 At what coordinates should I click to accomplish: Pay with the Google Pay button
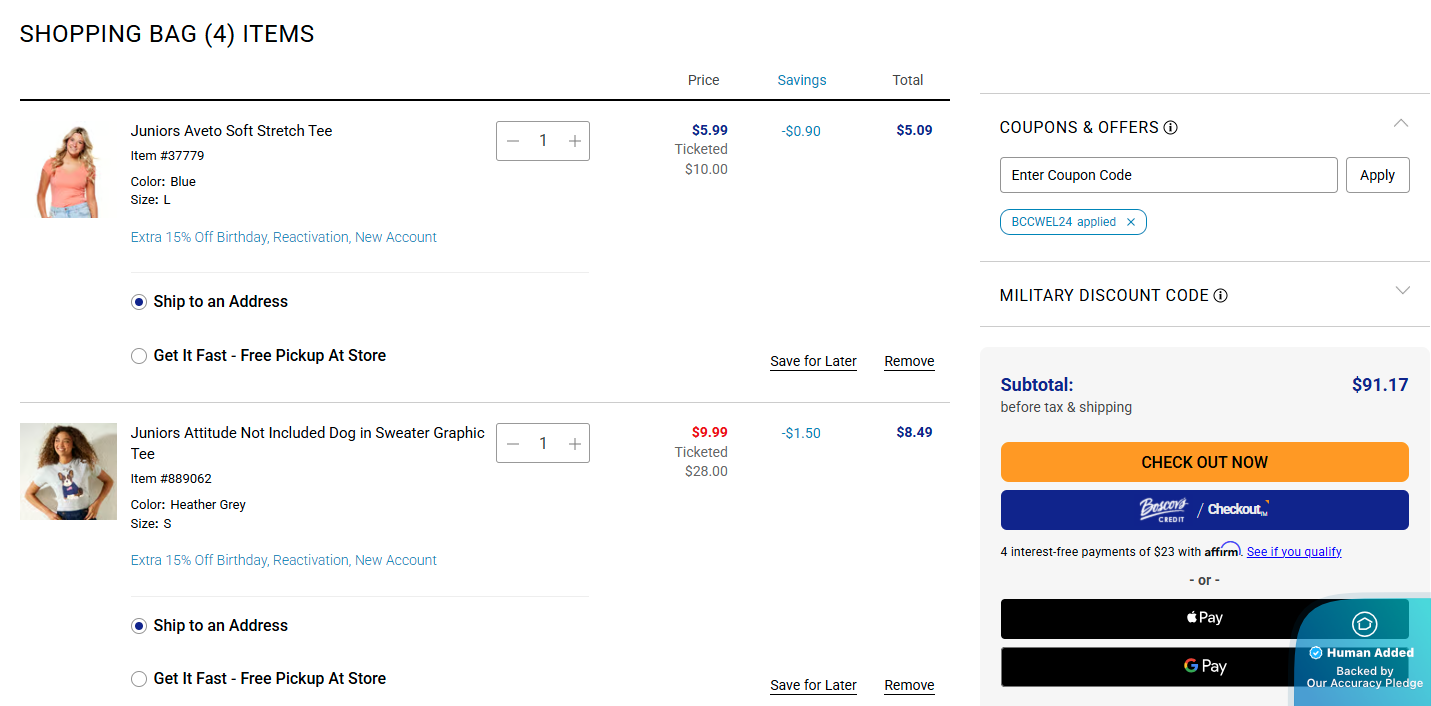click(1150, 666)
